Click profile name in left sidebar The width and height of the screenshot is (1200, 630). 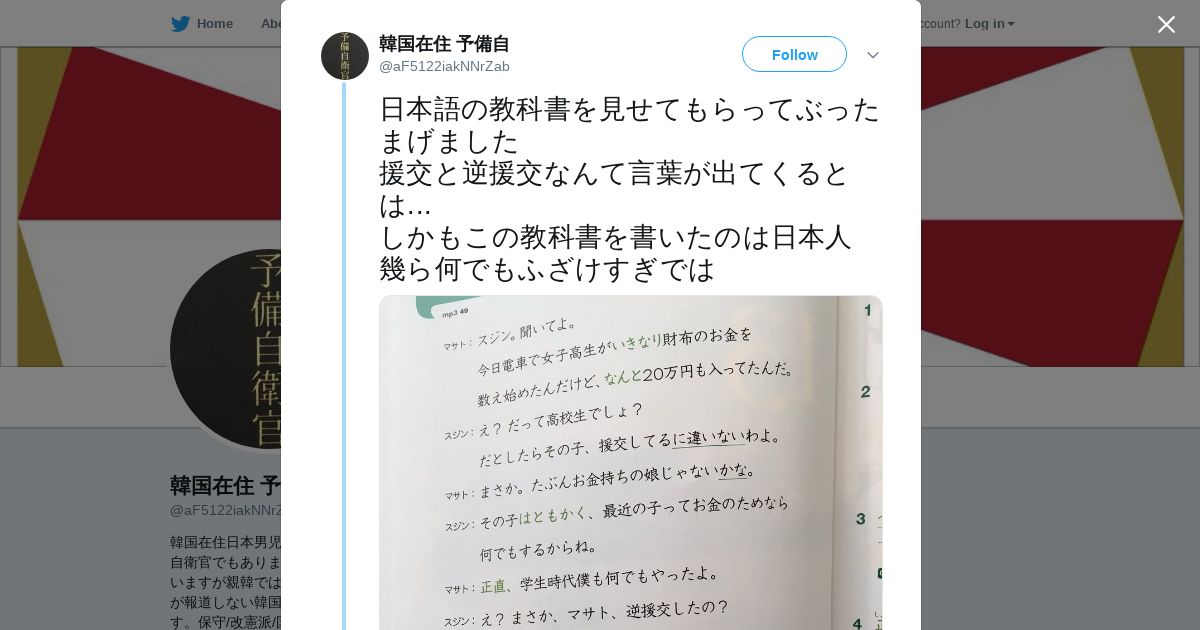point(225,486)
